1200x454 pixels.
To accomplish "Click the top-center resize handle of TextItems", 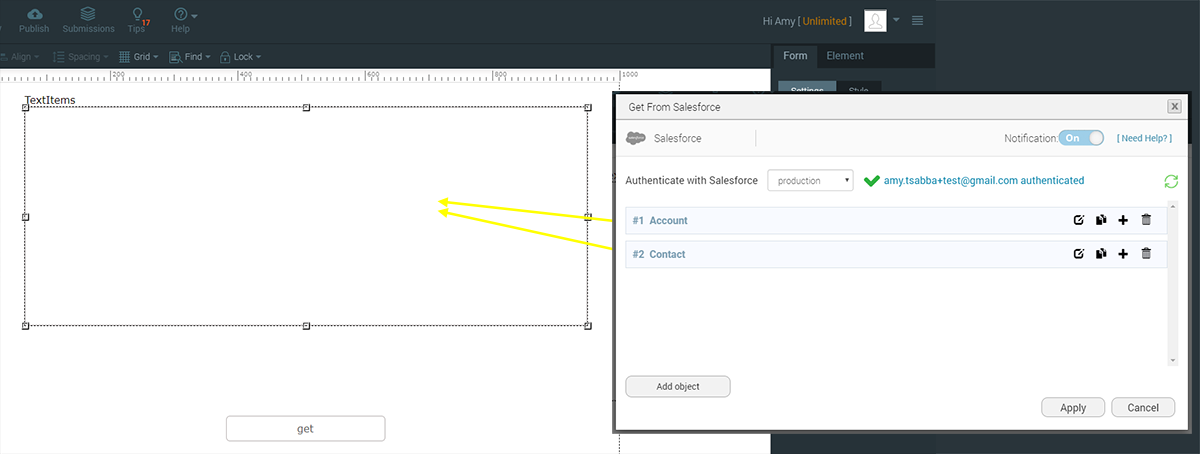I will (x=306, y=107).
